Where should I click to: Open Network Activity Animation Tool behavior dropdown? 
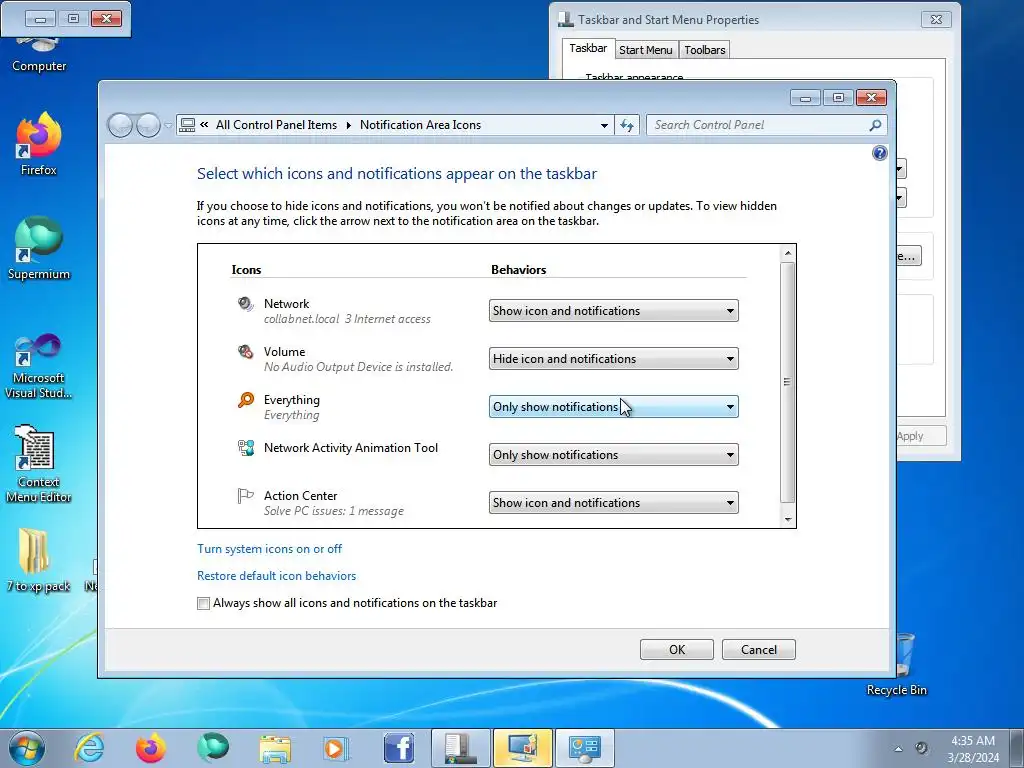pos(613,455)
